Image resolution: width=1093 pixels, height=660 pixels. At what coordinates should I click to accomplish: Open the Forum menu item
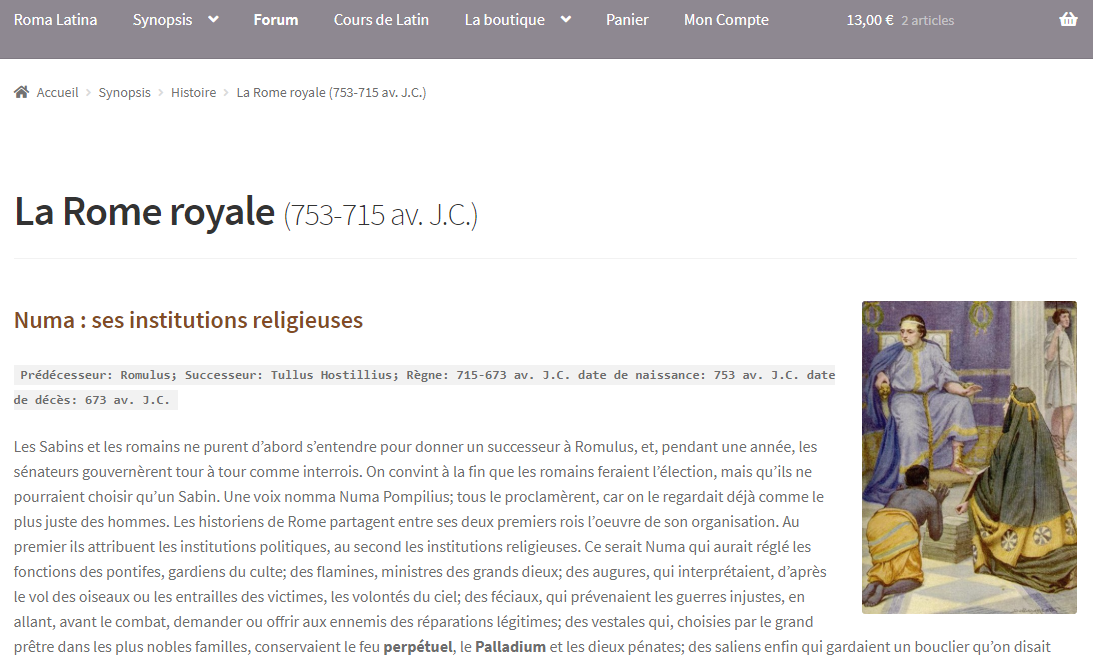pos(276,20)
